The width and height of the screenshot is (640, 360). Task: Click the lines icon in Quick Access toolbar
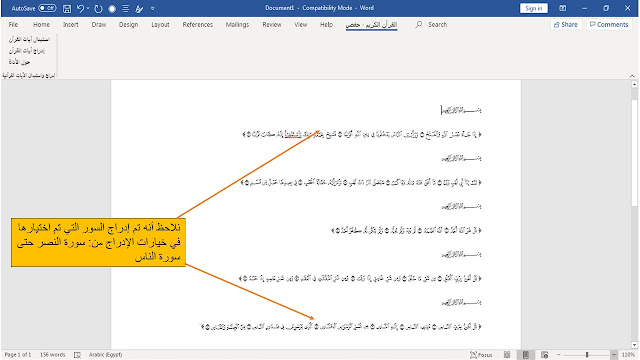tap(126, 9)
